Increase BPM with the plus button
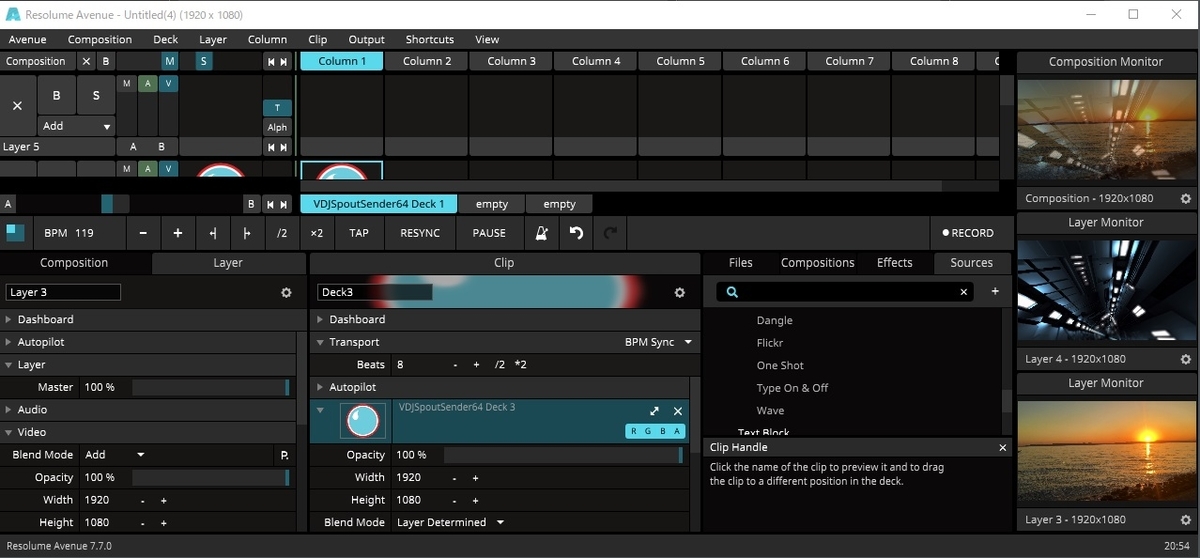The image size is (1200, 558). point(178,233)
